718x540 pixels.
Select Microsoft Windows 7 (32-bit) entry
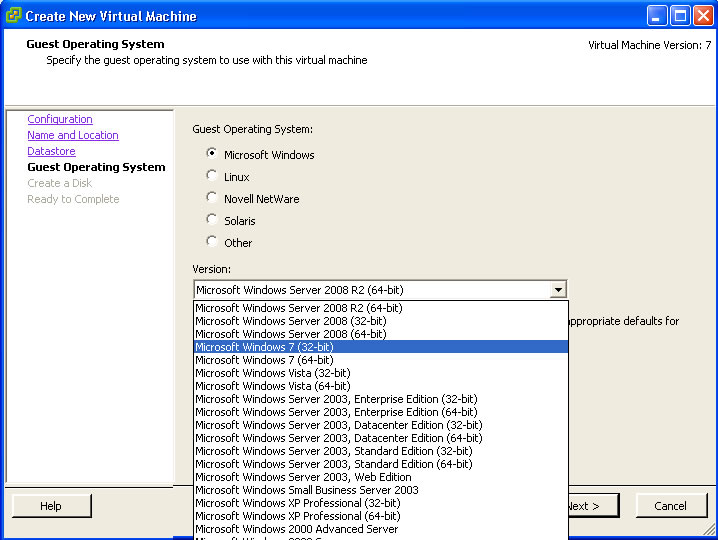tap(381, 347)
